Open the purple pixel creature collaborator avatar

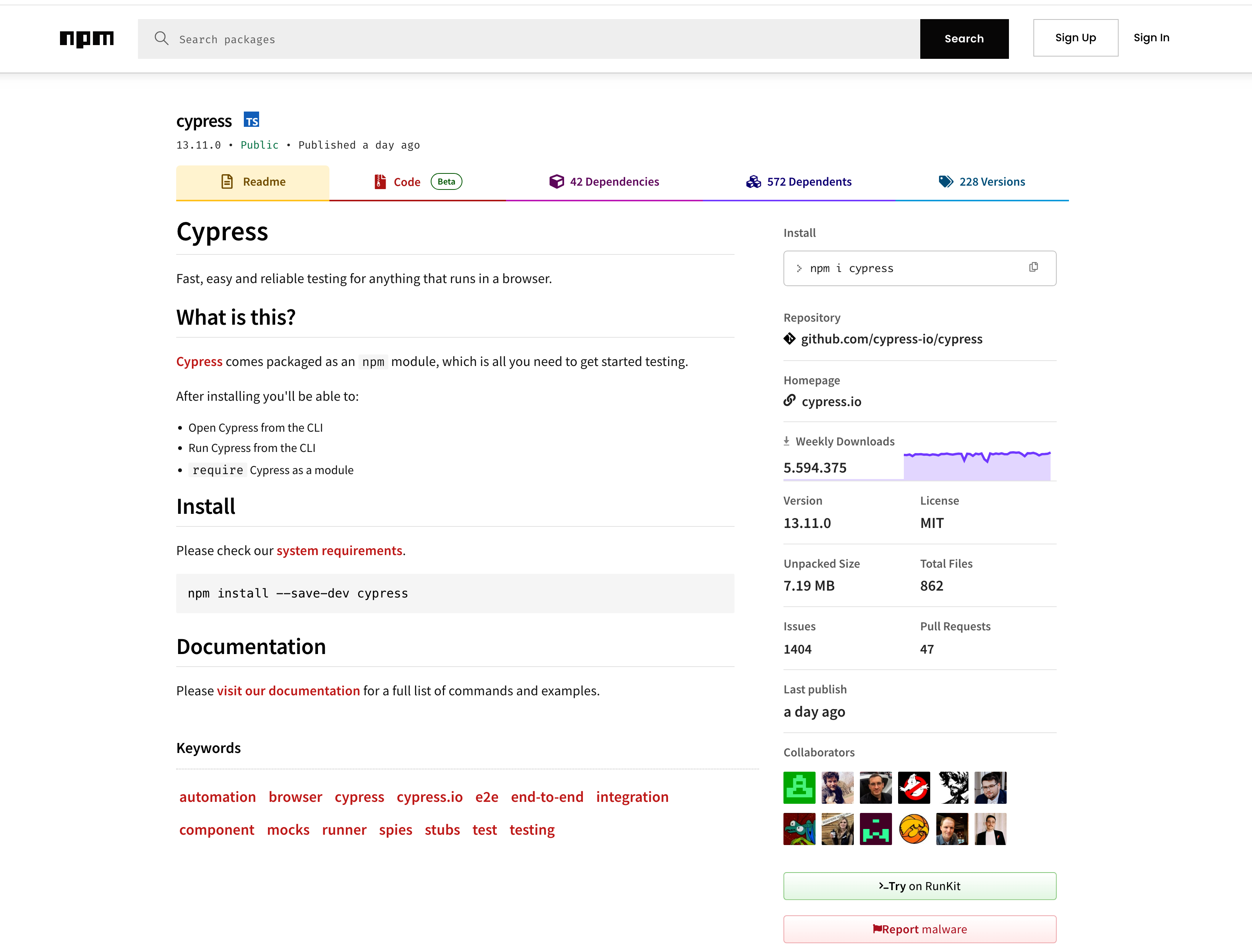point(876,829)
